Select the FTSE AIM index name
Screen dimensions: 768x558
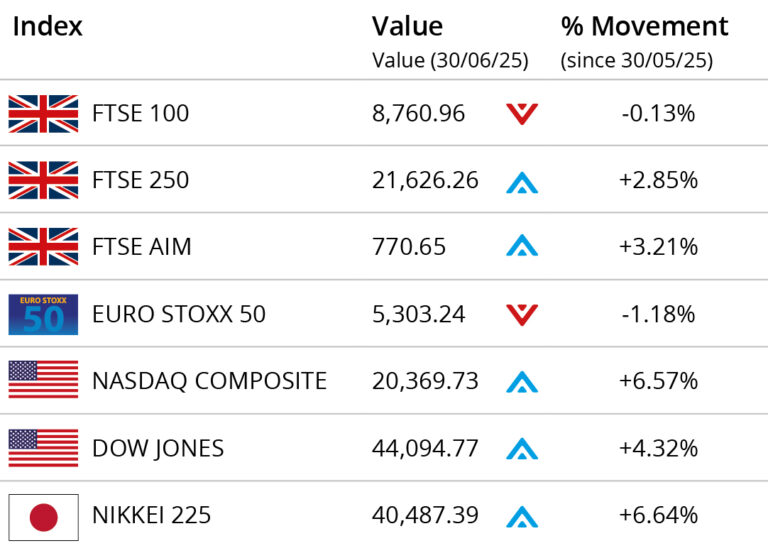[141, 247]
